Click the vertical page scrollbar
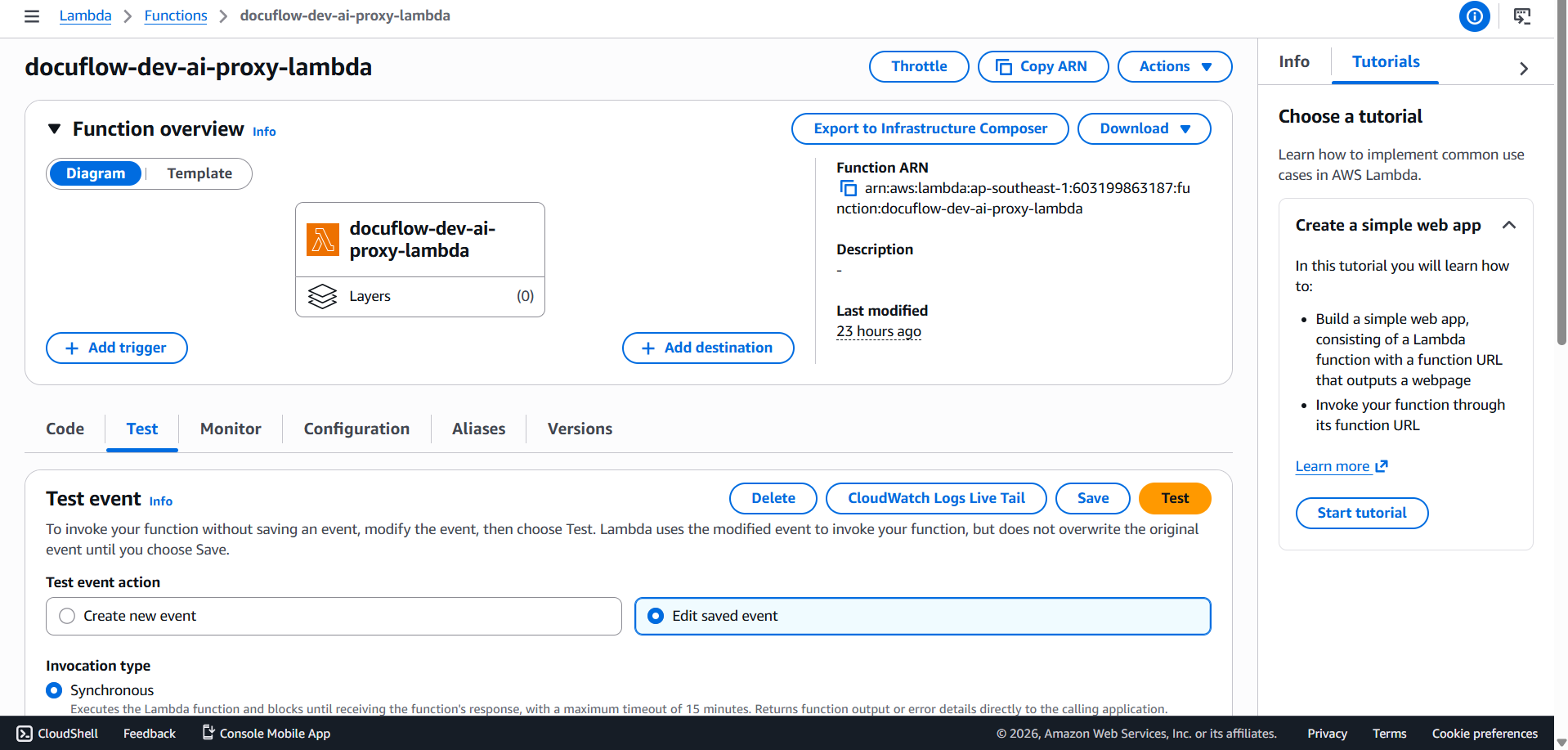This screenshot has height=750, width=1568. pyautogui.click(x=1561, y=172)
